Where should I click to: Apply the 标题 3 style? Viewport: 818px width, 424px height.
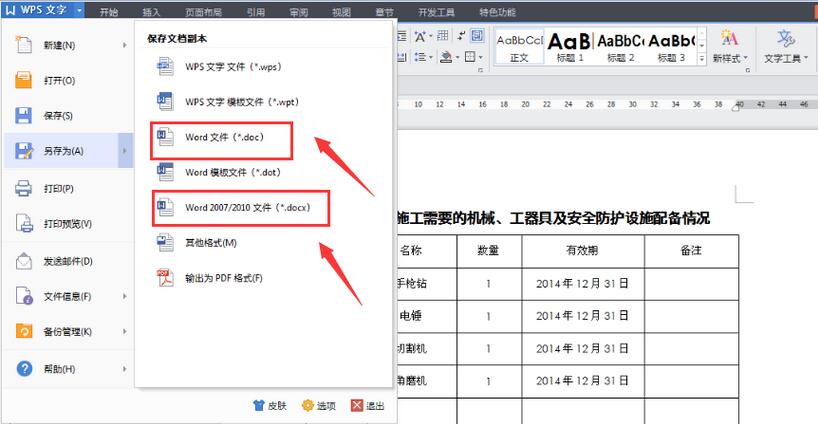(671, 47)
